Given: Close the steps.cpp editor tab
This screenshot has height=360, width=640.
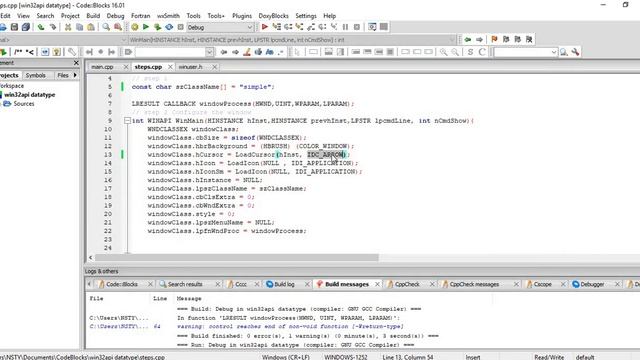Looking at the screenshot, I should (170, 67).
